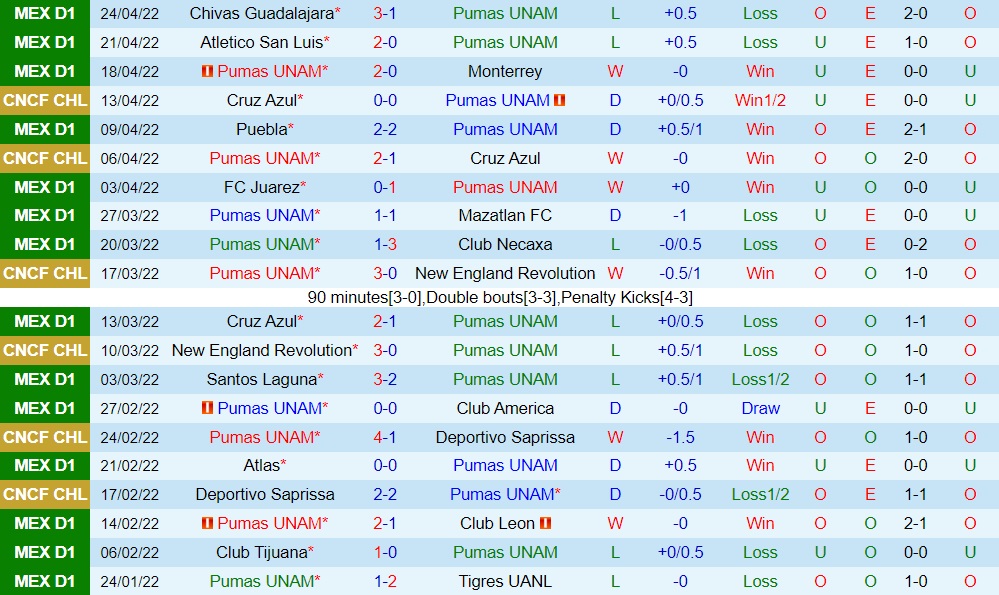Click the 4-1 score against Deportivo Saprissa
This screenshot has height=595, width=999.
click(x=385, y=437)
